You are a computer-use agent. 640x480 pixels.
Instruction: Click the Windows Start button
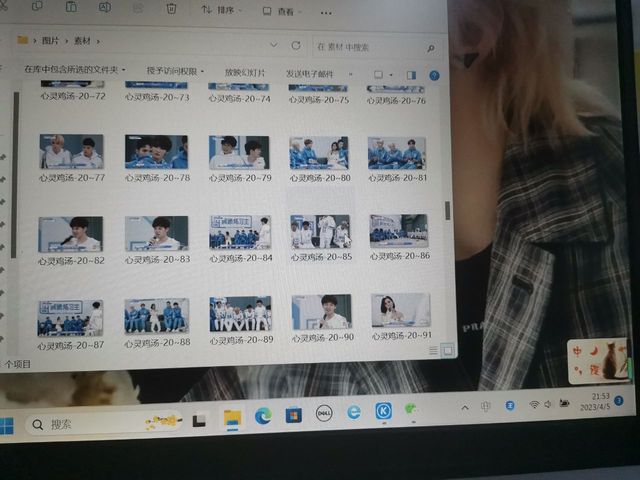coord(7,426)
